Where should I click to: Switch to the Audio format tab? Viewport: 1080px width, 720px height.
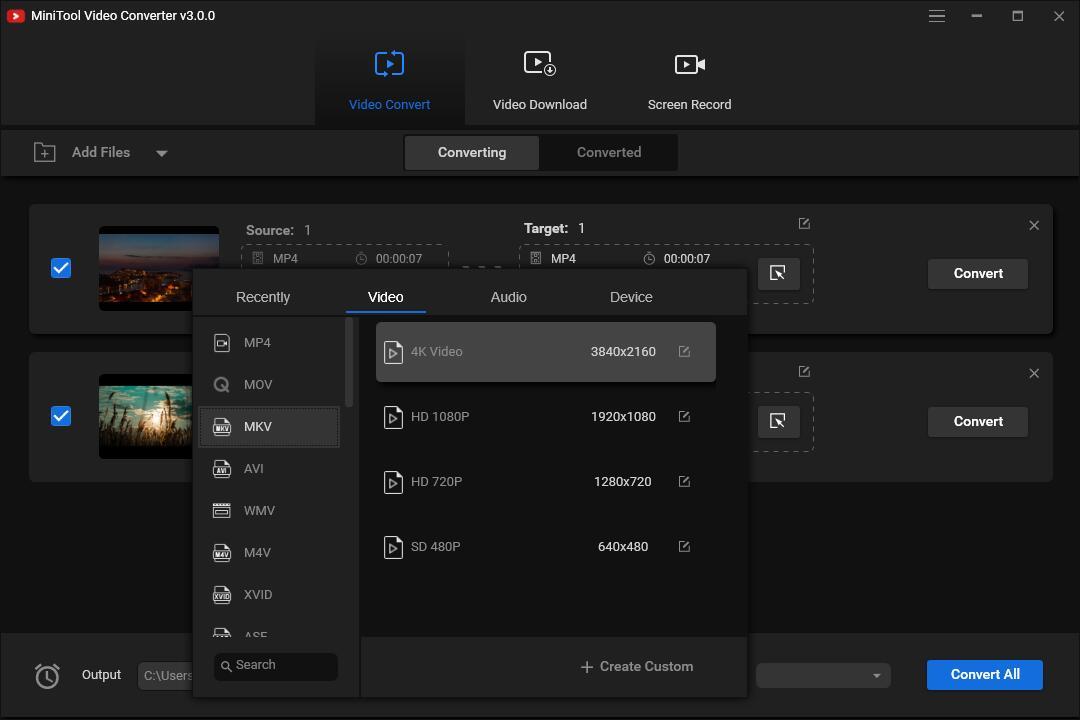508,297
